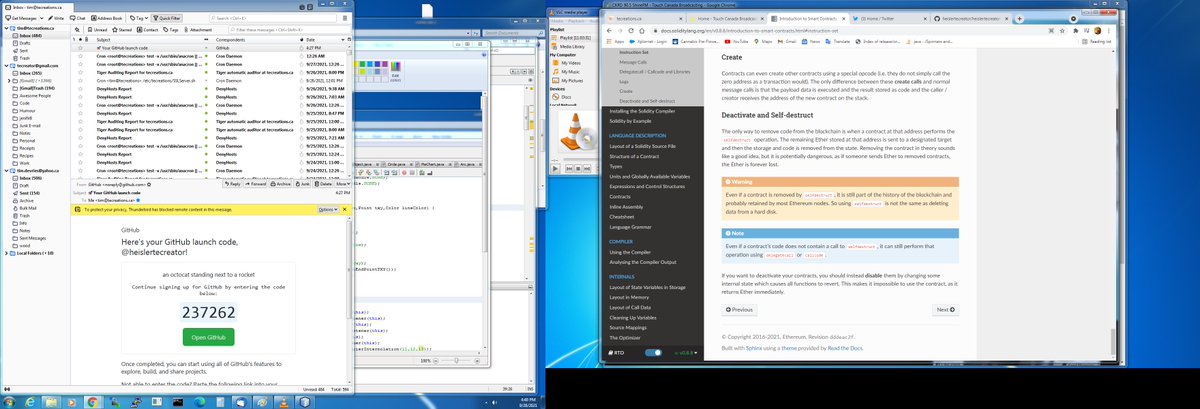Screen dimensions: 1200x409
Task: Click the green Open GitHub button
Action: [x=210, y=339]
